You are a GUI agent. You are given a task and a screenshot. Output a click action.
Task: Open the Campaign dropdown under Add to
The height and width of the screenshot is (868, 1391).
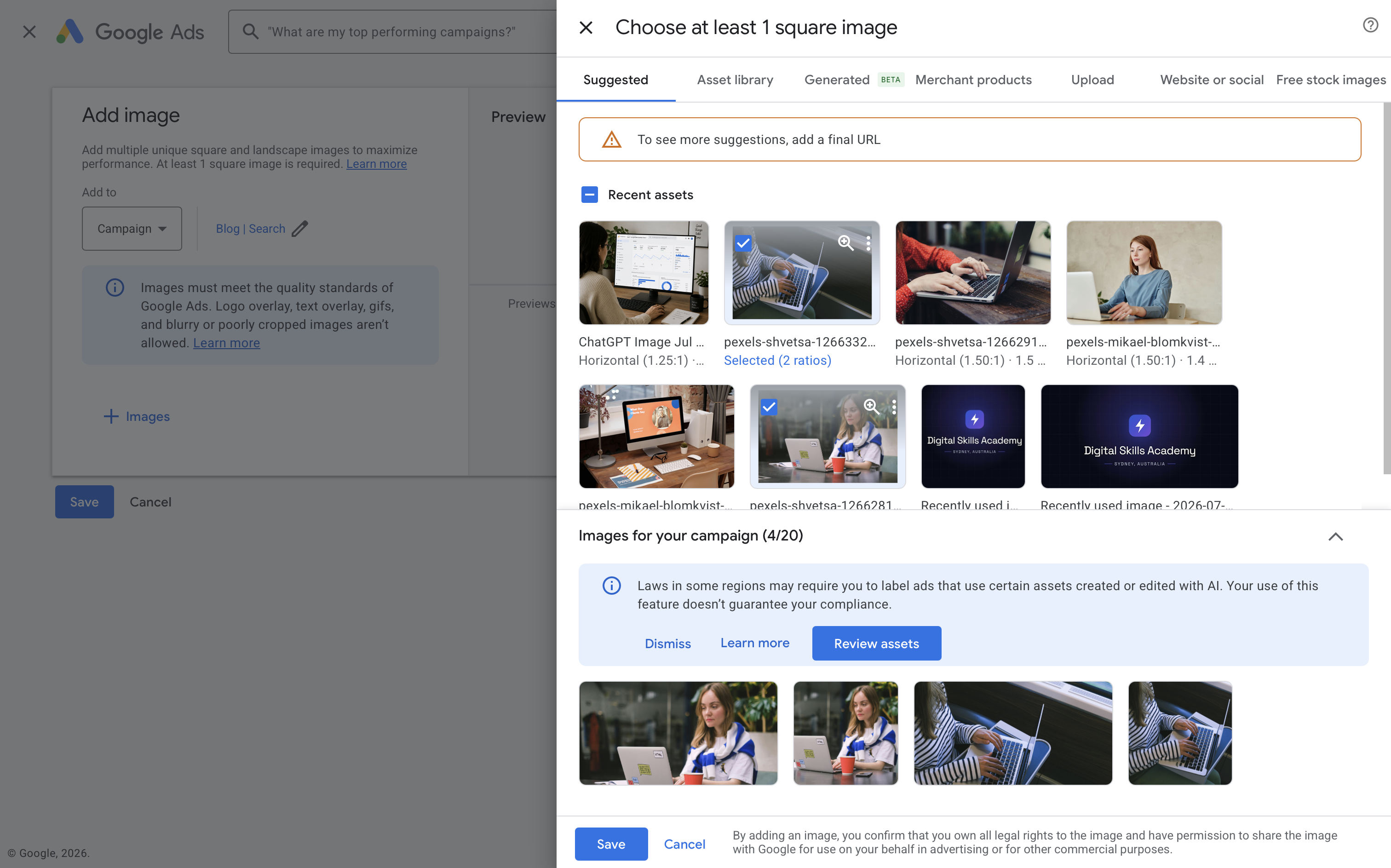click(x=132, y=229)
